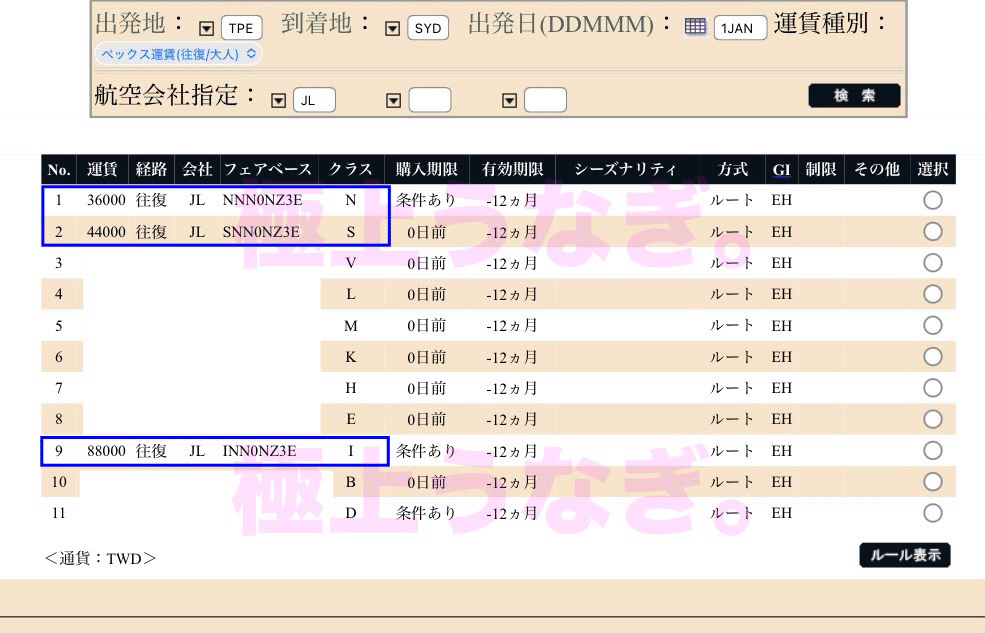Viewport: 985px width, 633px height.
Task: Click 条件あり in row No. 1
Action: click(x=426, y=200)
